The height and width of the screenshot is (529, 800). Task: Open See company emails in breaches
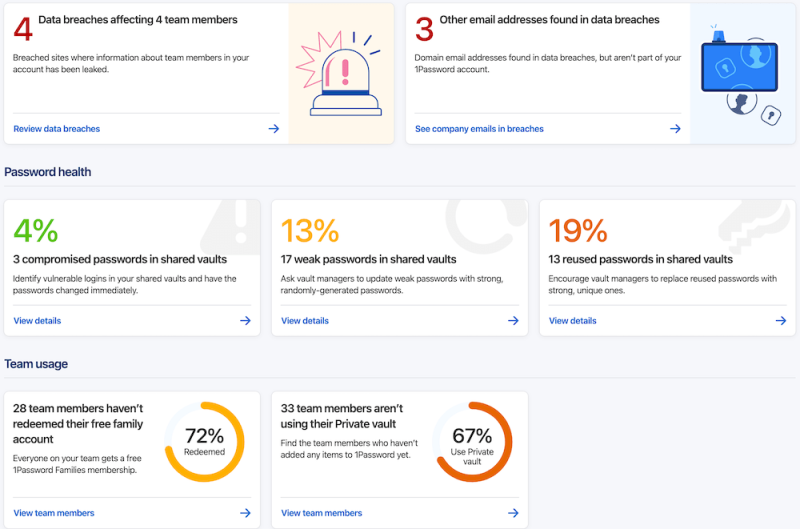coord(479,129)
